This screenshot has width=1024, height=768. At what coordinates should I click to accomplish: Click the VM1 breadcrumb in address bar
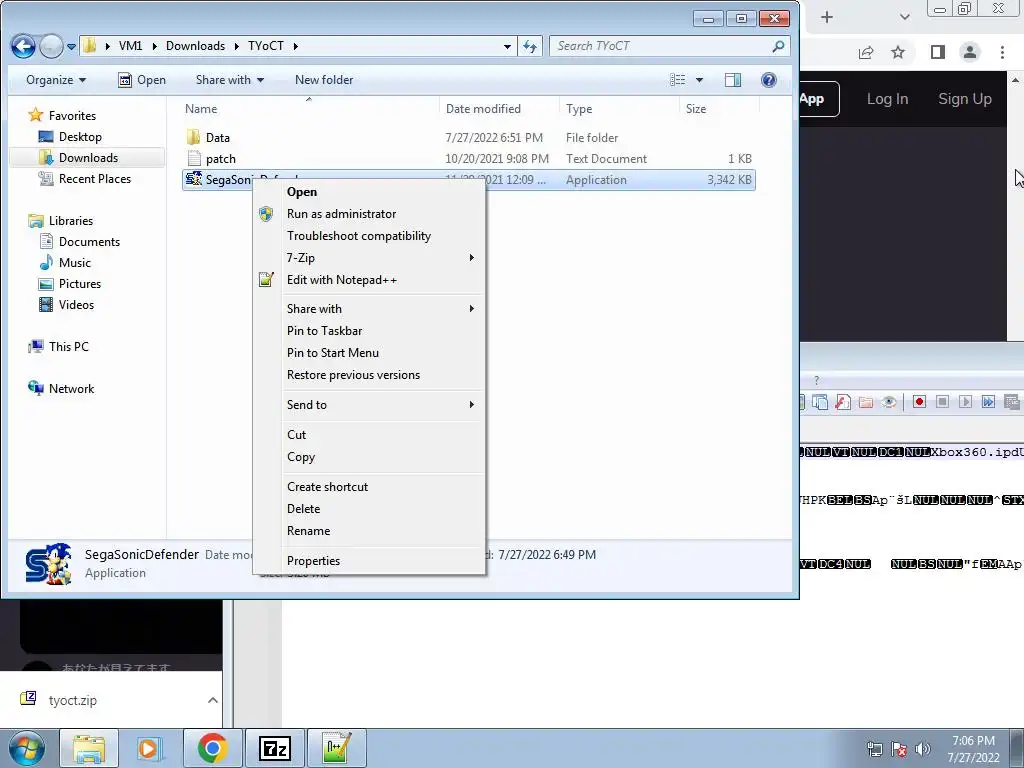point(130,46)
